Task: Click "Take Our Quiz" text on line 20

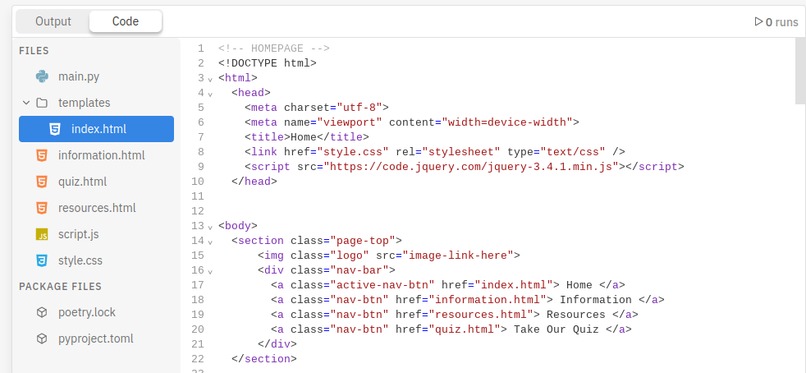Action: (x=556, y=329)
